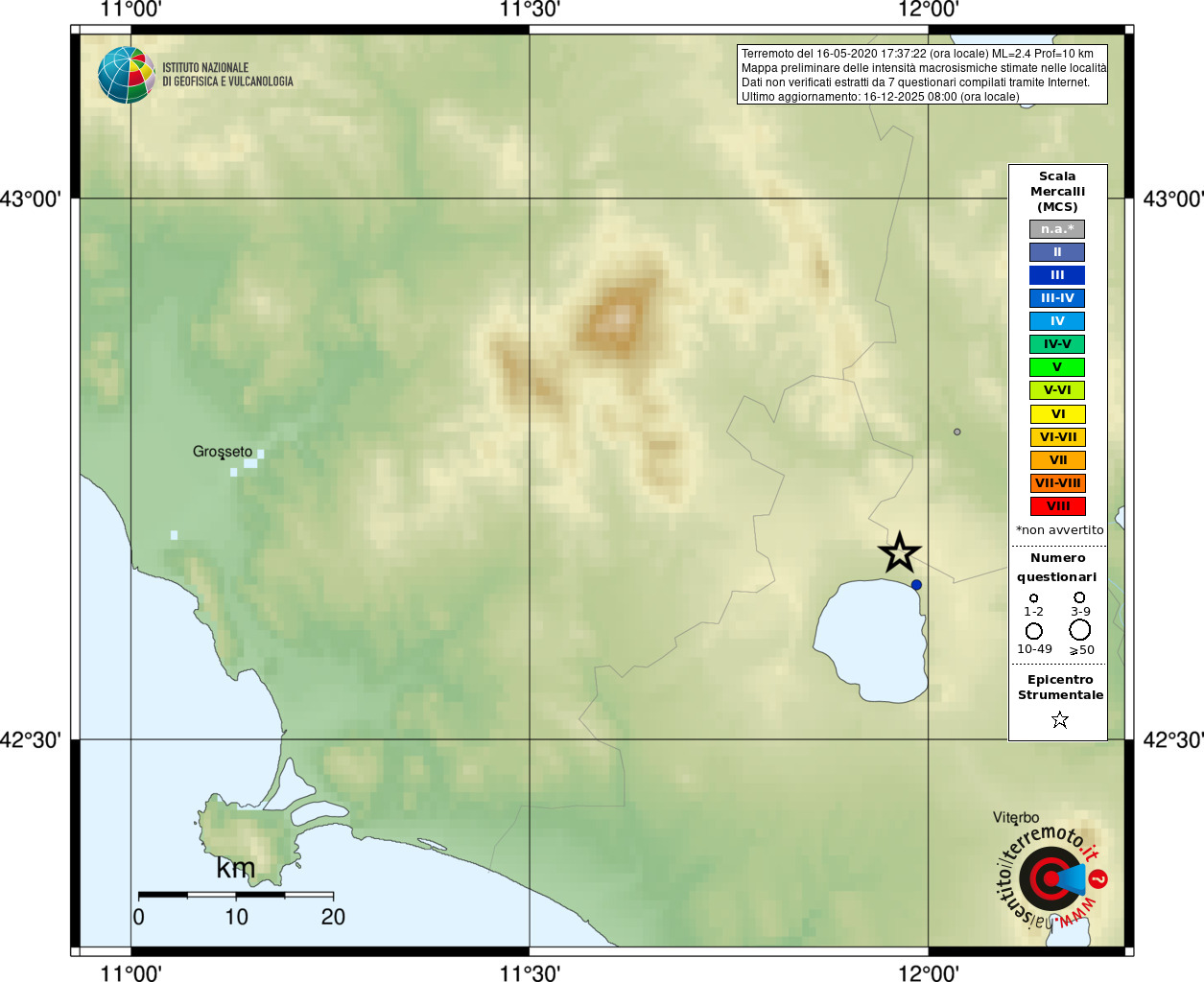Click the '*non avvertito' legend note
The image size is (1204, 982).
(1059, 530)
